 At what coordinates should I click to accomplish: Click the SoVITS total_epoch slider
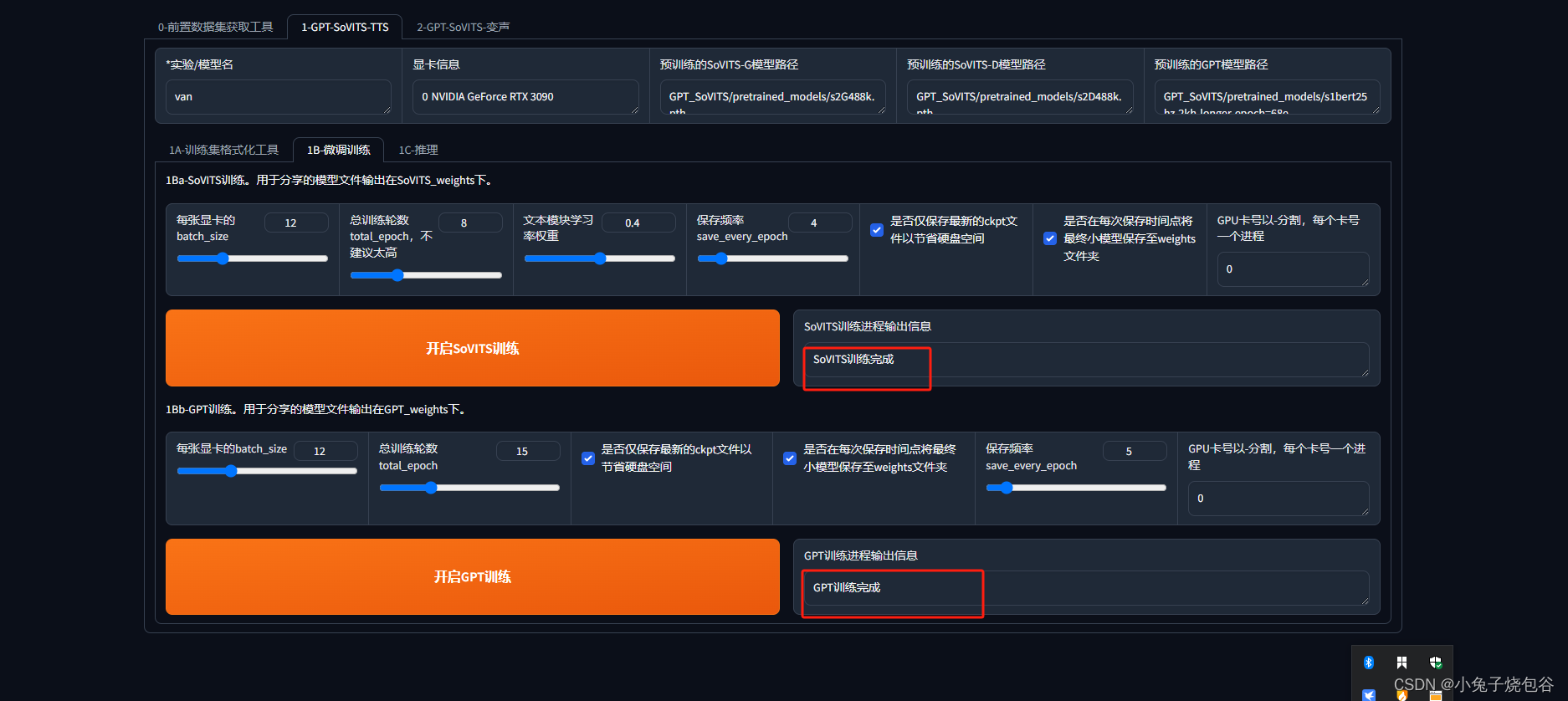[x=426, y=275]
